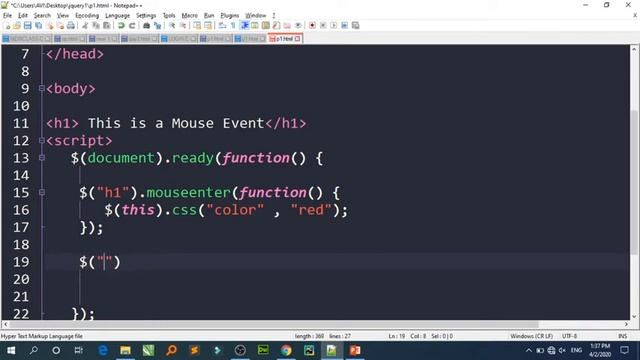Viewport: 640px width, 360px height.
Task: Click the horizontal scrollbar right arrow
Action: 626,324
